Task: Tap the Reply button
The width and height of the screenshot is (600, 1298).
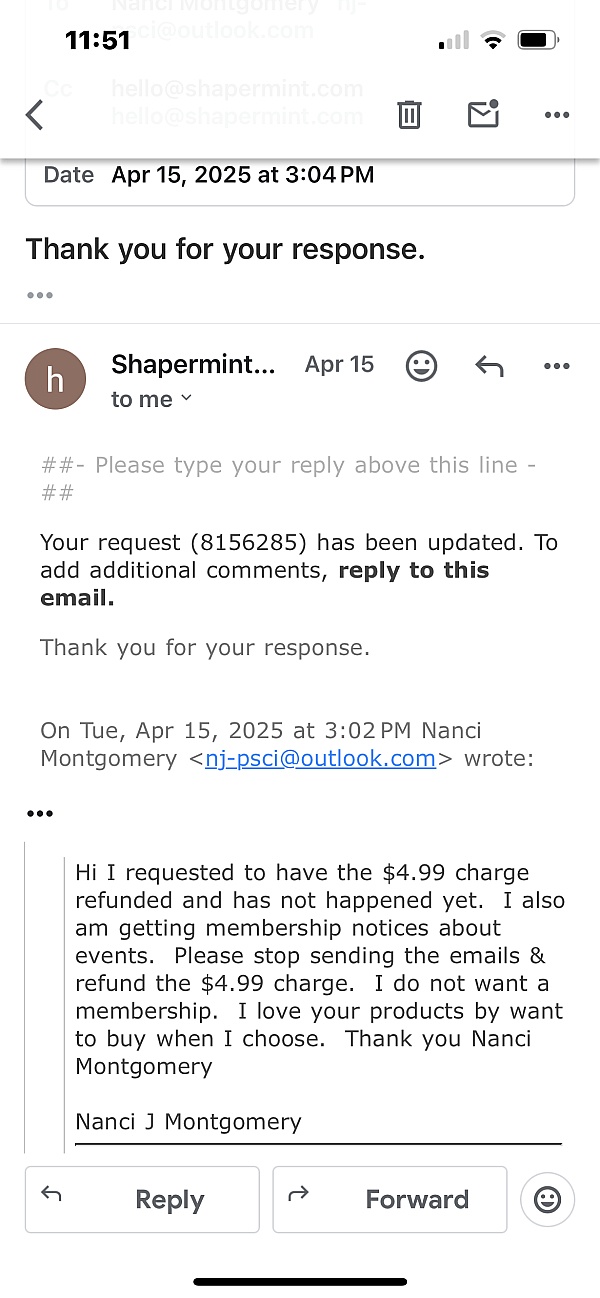Action: (142, 1199)
